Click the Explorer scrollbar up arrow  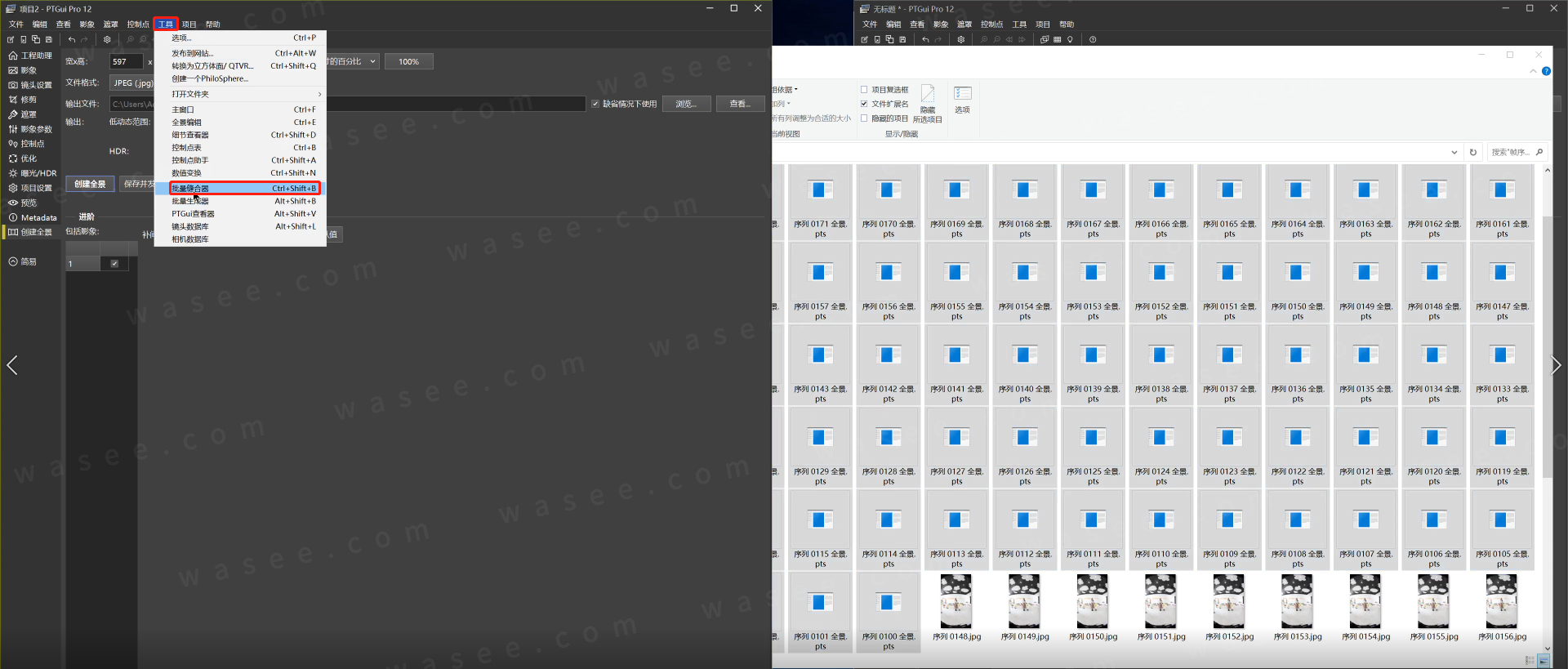[1548, 170]
